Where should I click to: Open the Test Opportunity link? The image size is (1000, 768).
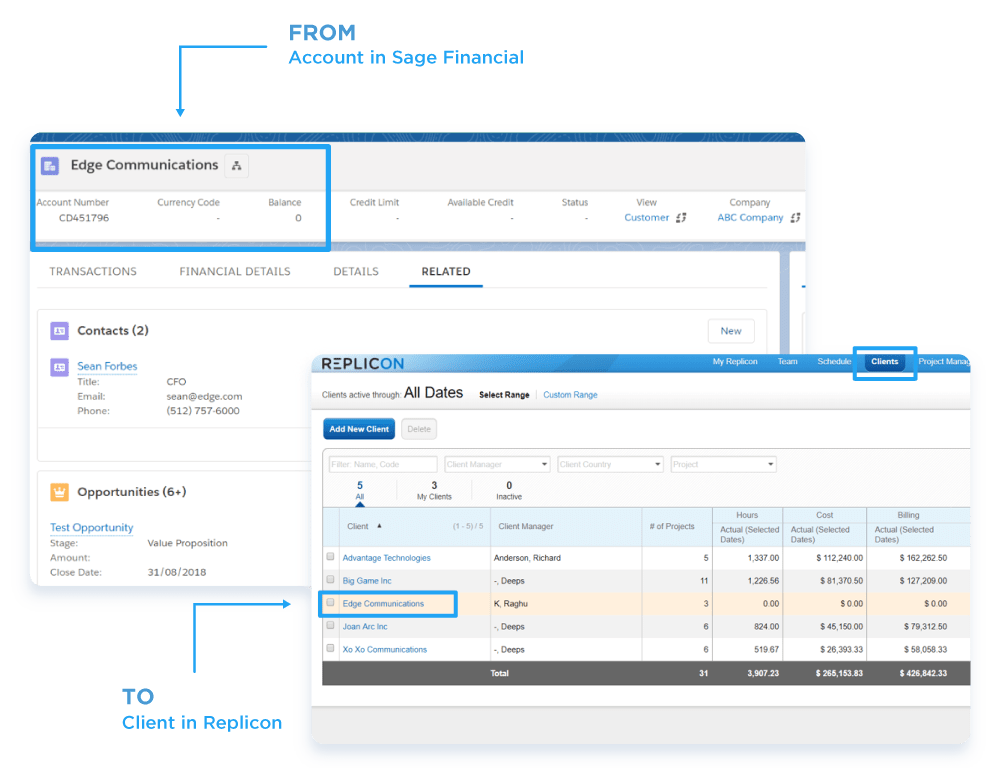click(x=92, y=528)
